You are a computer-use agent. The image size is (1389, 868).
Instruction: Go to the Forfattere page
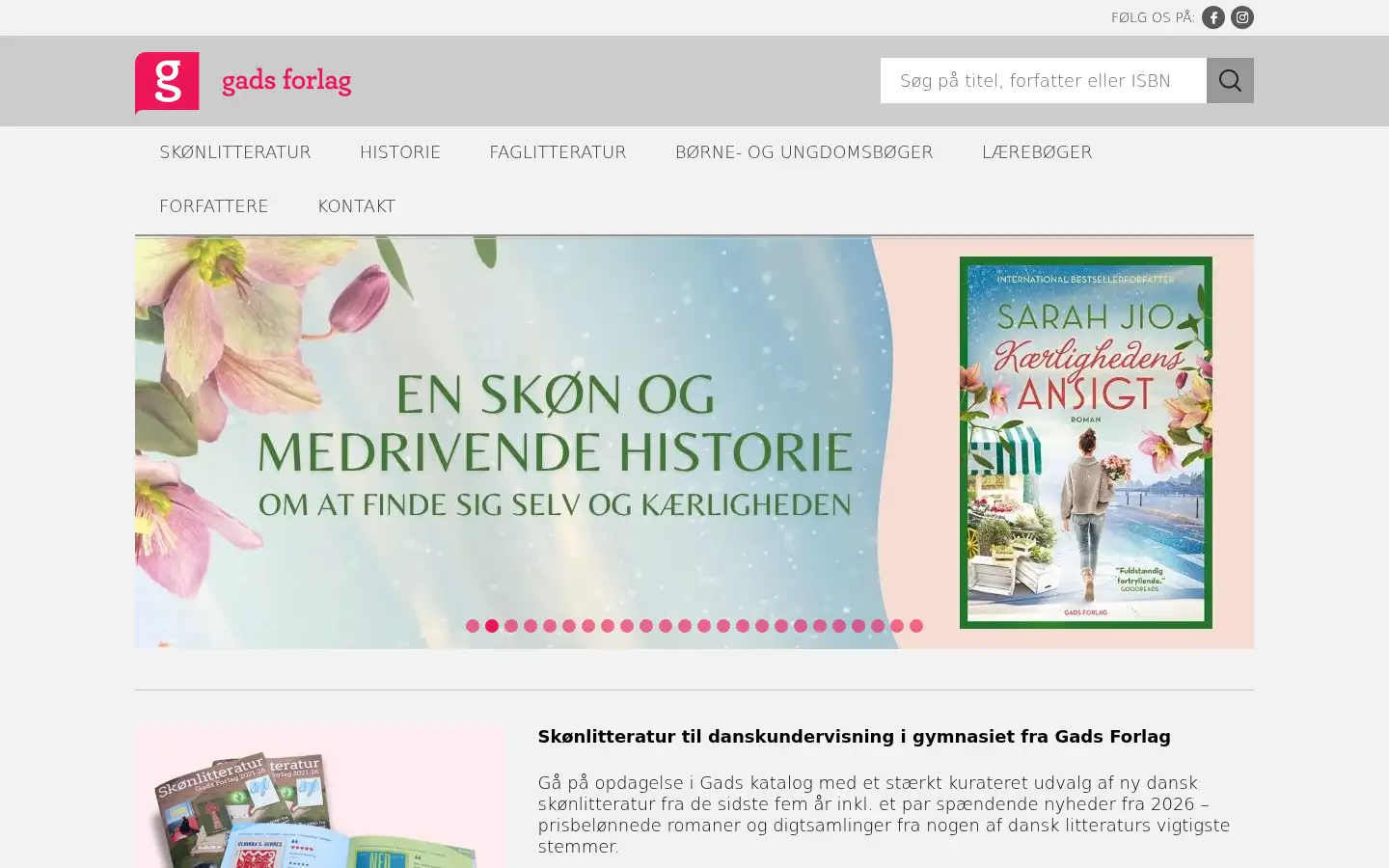(214, 206)
